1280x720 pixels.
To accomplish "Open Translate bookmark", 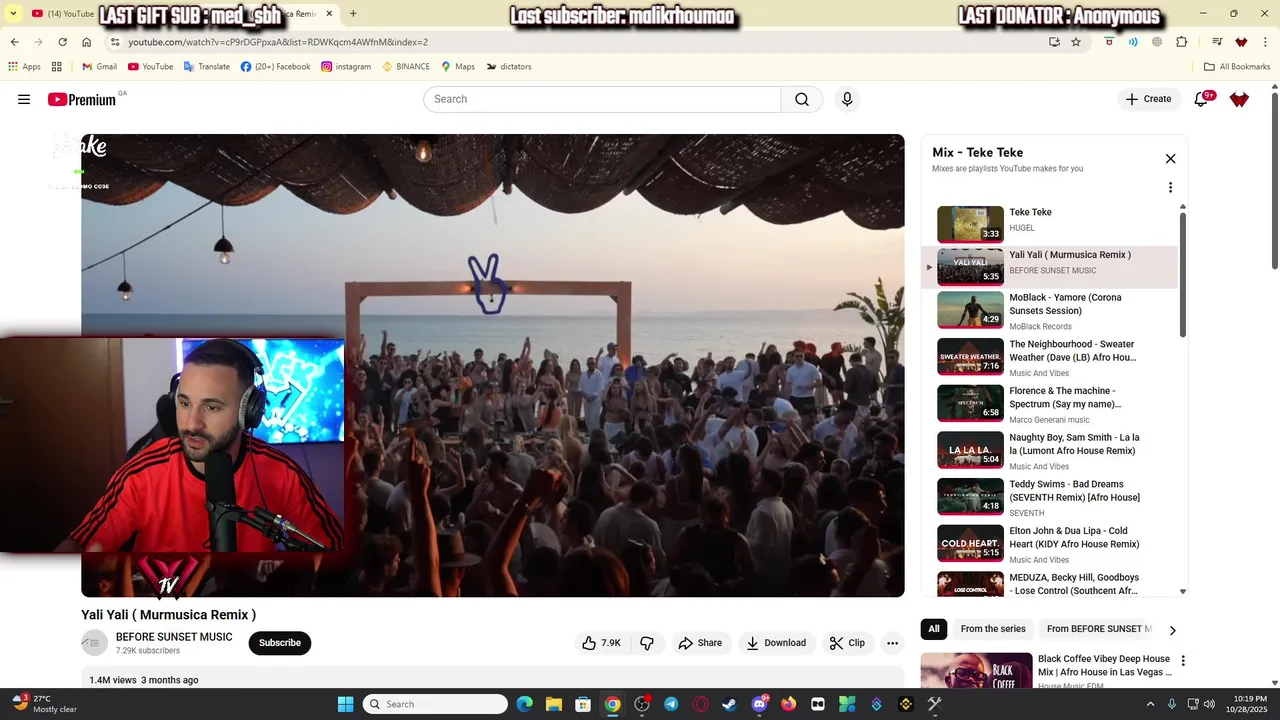I will [x=206, y=67].
